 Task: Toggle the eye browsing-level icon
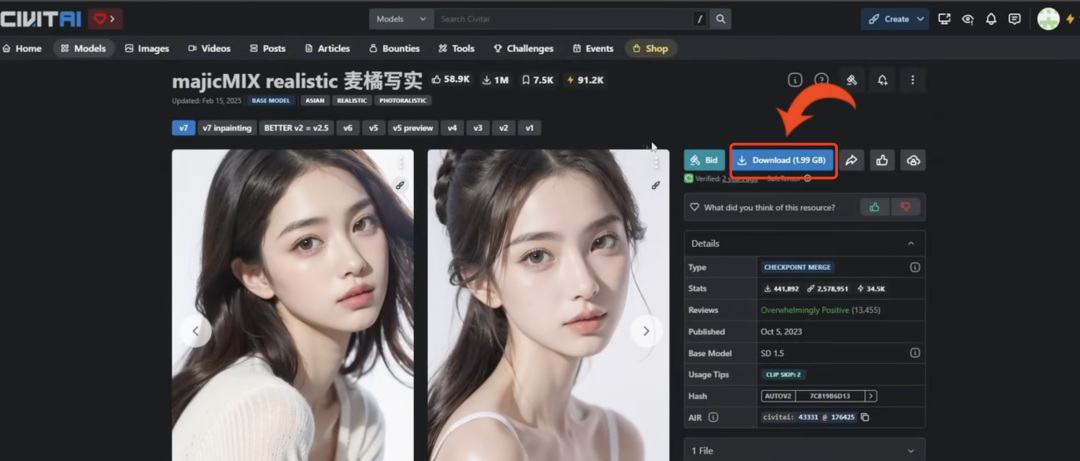tap(968, 19)
